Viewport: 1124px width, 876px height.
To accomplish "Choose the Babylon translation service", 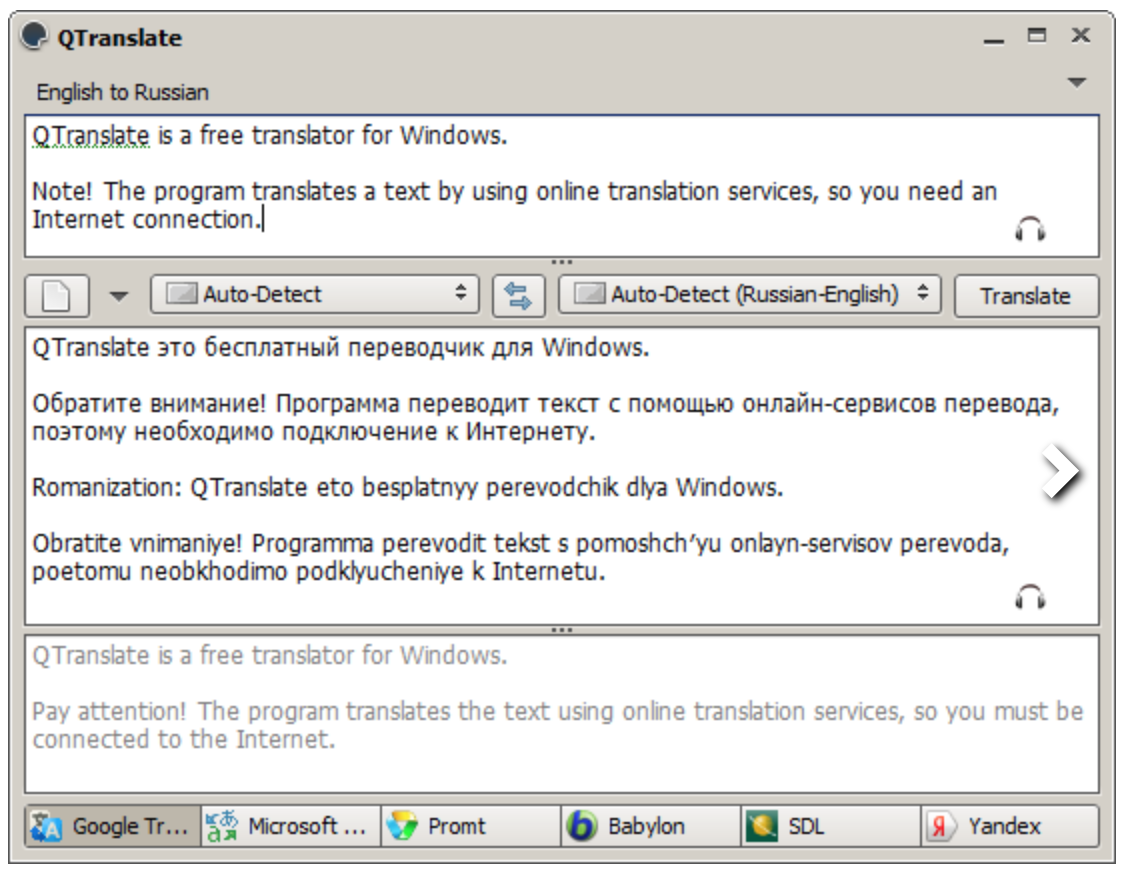I will (650, 827).
